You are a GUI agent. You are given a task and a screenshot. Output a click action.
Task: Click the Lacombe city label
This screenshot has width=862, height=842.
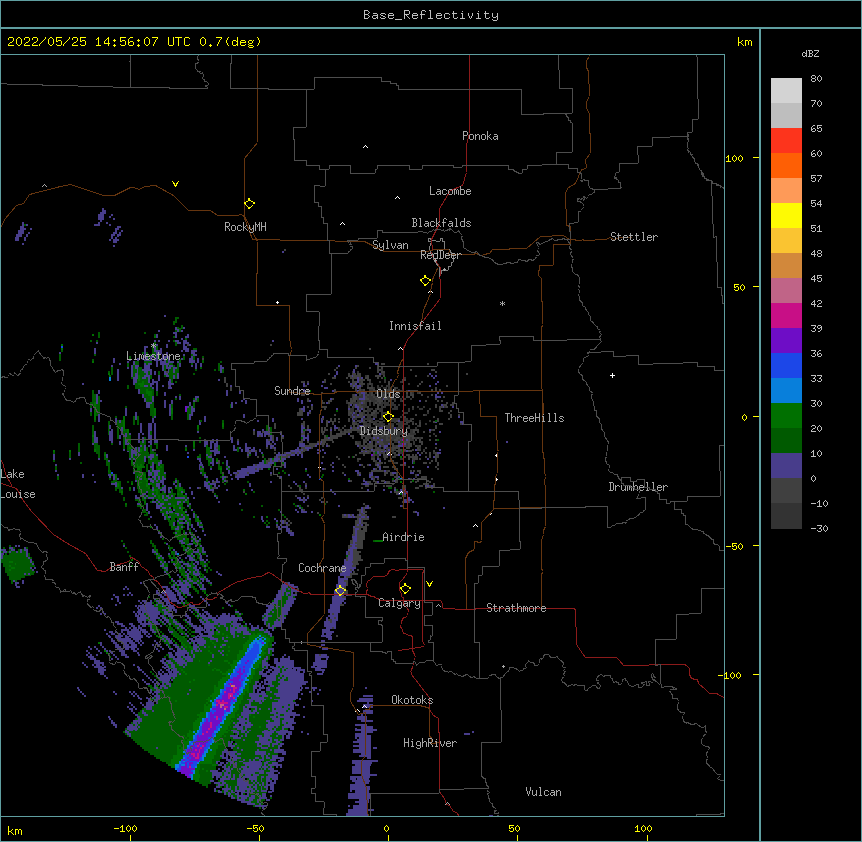[x=450, y=191]
